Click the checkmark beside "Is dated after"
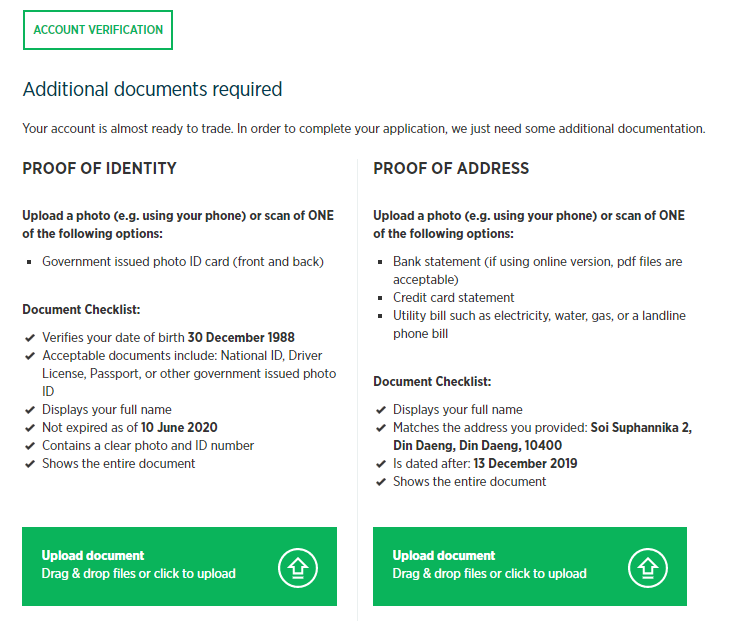The image size is (742, 622). coord(380,464)
